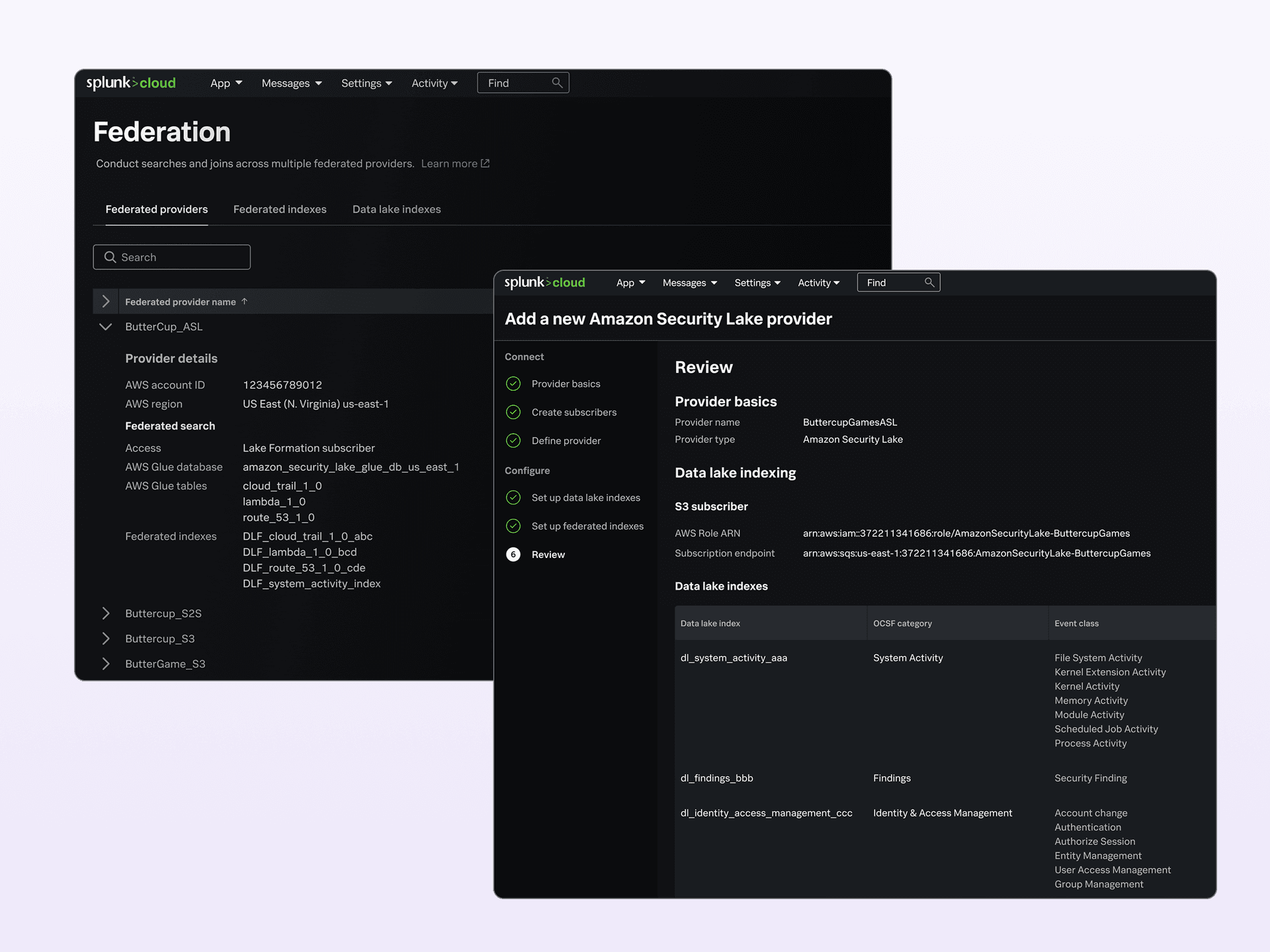Sort by Federated provider name column header
The width and height of the screenshot is (1270, 952).
[x=180, y=302]
